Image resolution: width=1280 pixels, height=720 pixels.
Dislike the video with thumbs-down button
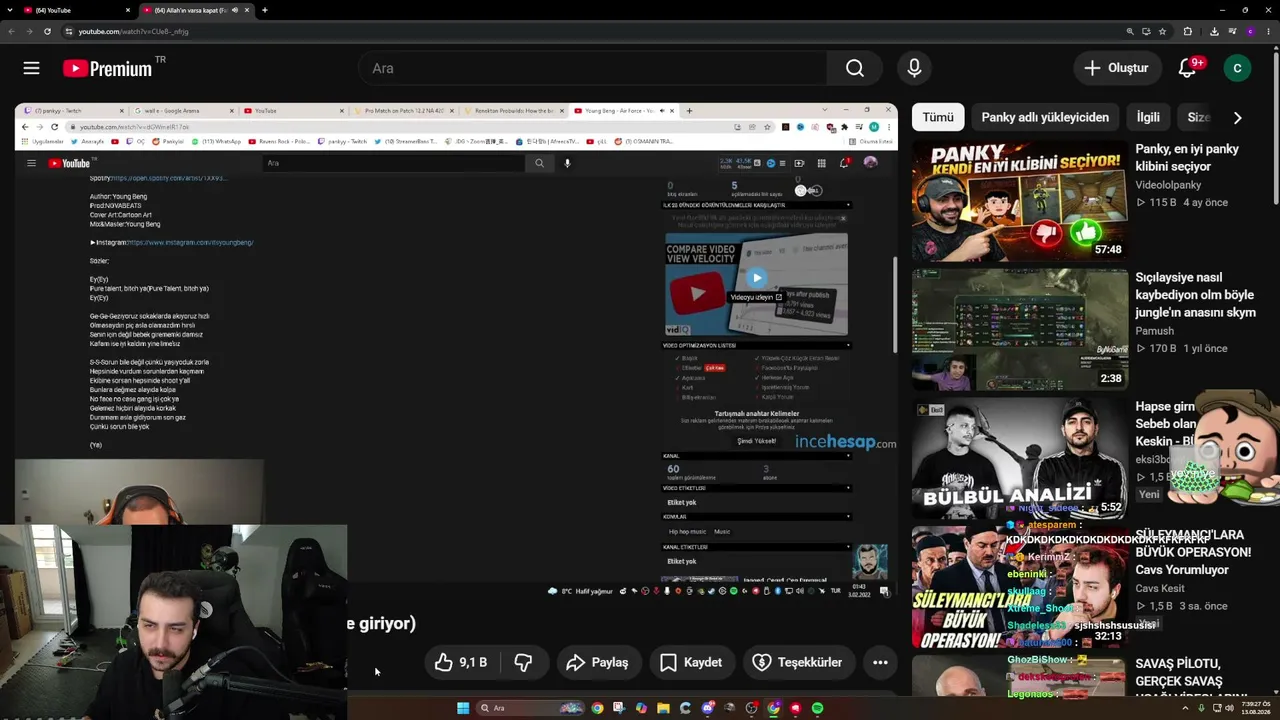(523, 662)
